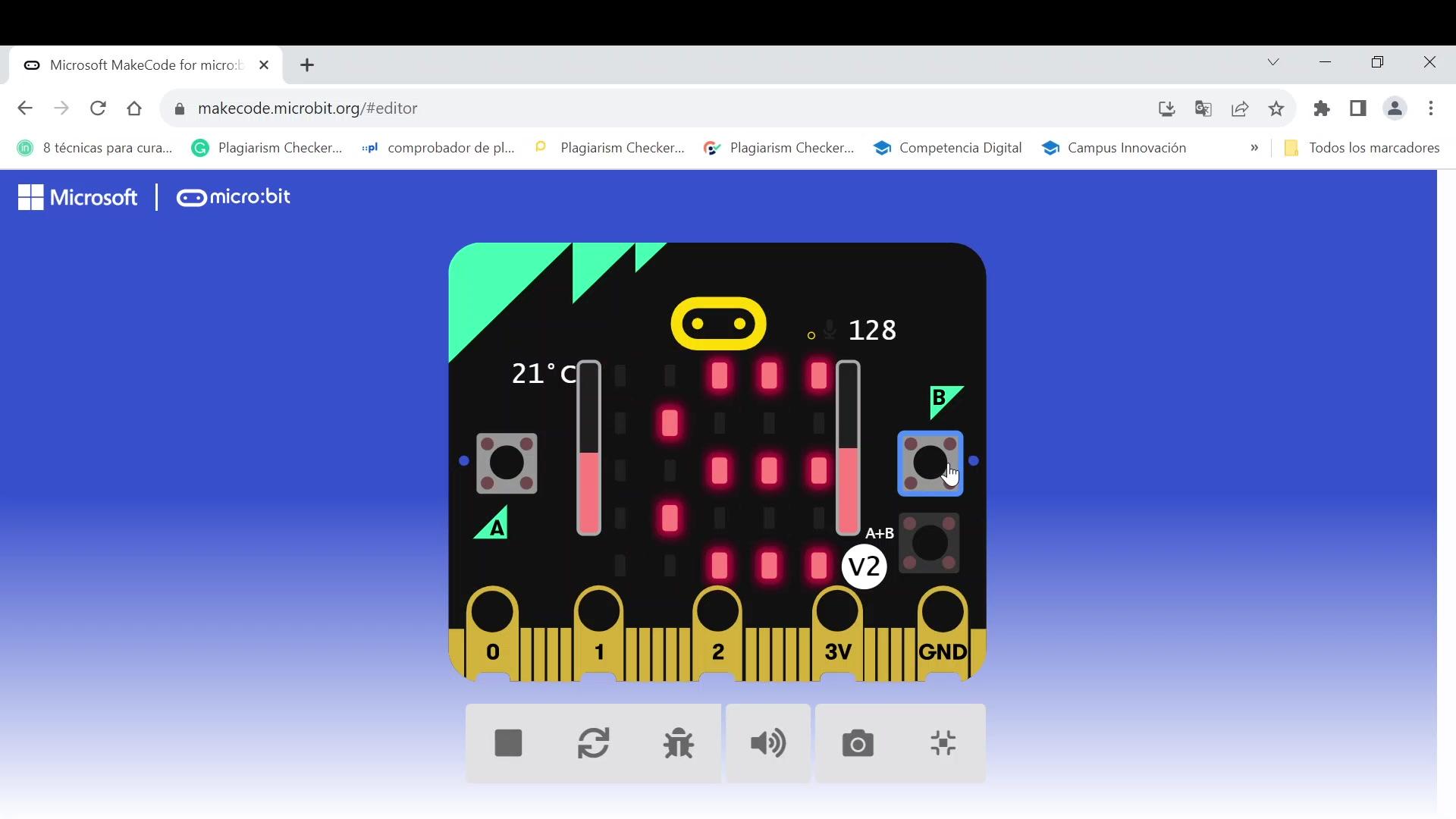Stop the micro:bit simulator
The width and height of the screenshot is (1456, 819).
(x=508, y=743)
